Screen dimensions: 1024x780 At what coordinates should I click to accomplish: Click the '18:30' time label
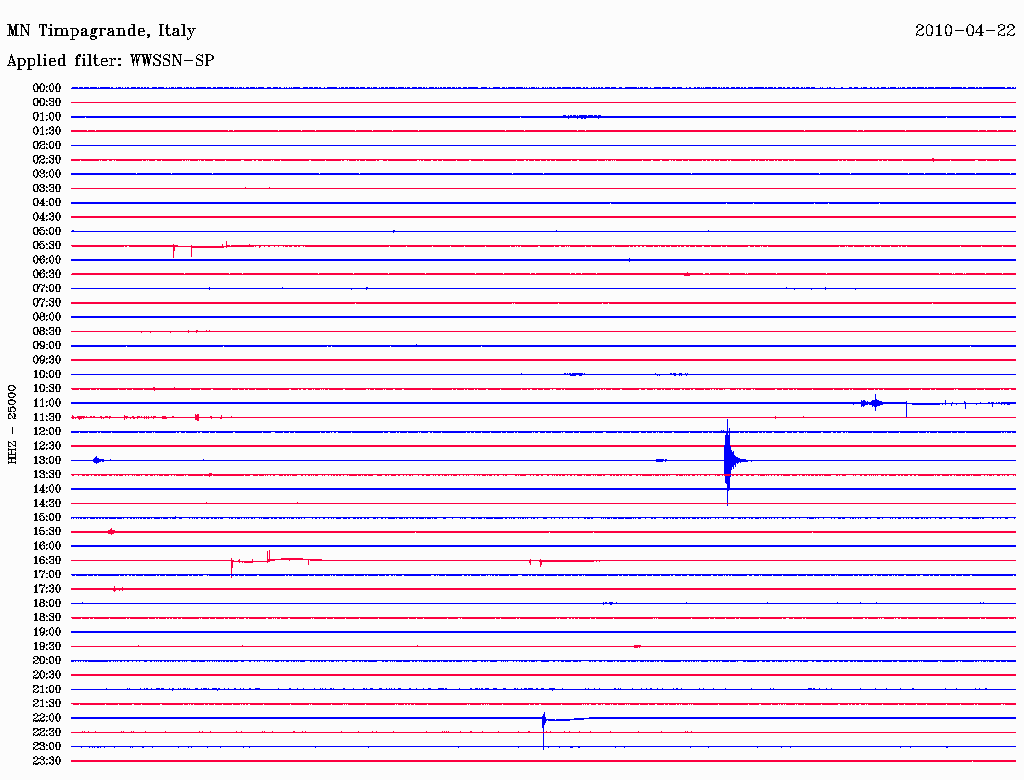tap(47, 617)
